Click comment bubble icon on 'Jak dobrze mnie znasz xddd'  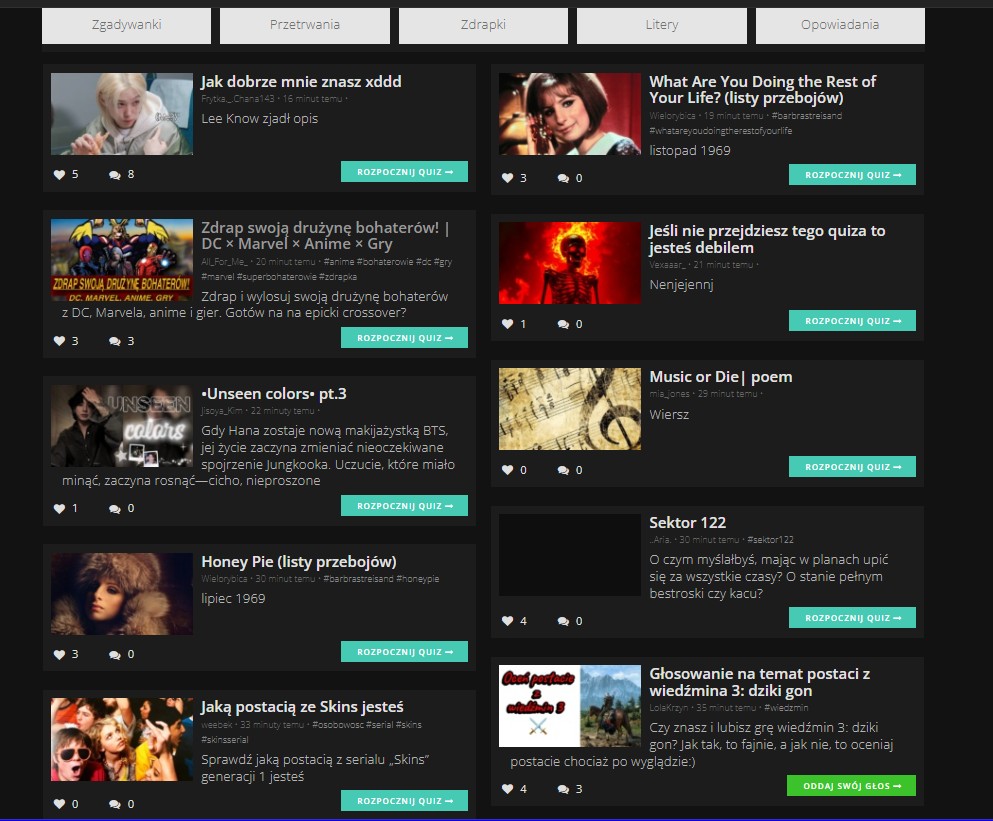(x=115, y=175)
